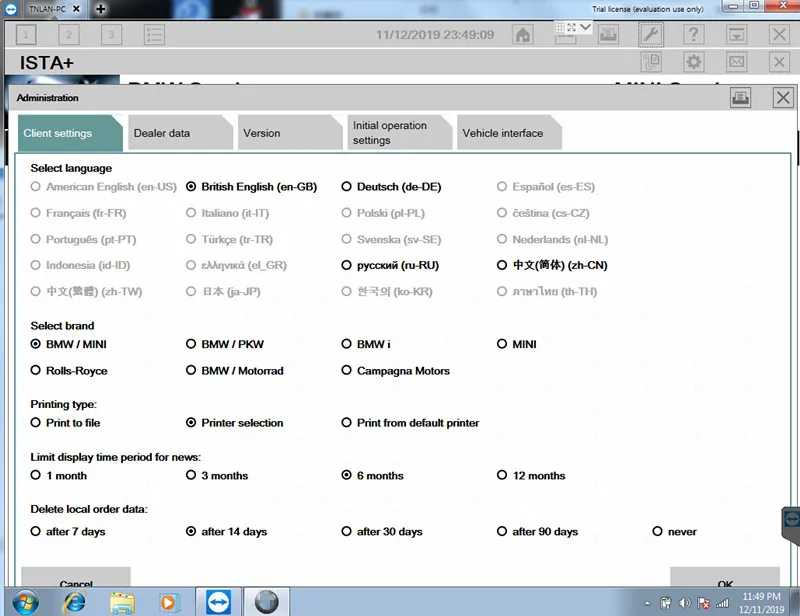Open Vehicle interface tab

point(509,133)
